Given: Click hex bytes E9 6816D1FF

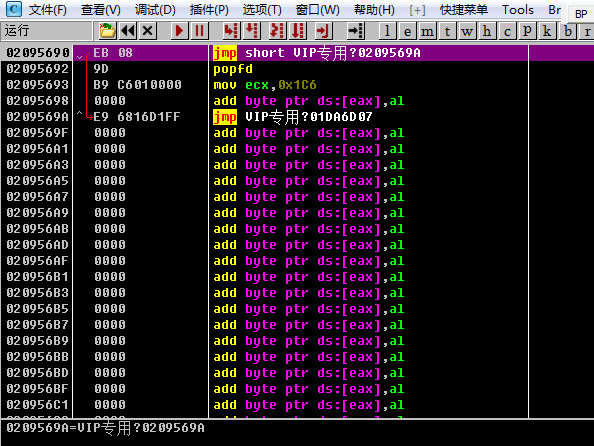Looking at the screenshot, I should coord(137,117).
